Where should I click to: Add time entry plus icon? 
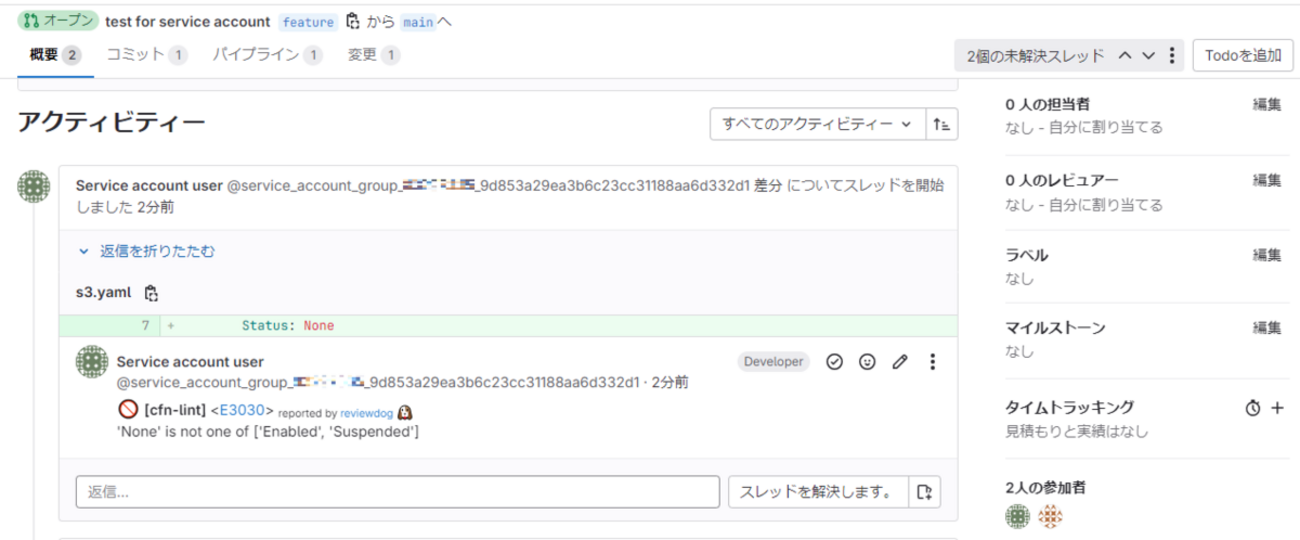click(x=1276, y=408)
